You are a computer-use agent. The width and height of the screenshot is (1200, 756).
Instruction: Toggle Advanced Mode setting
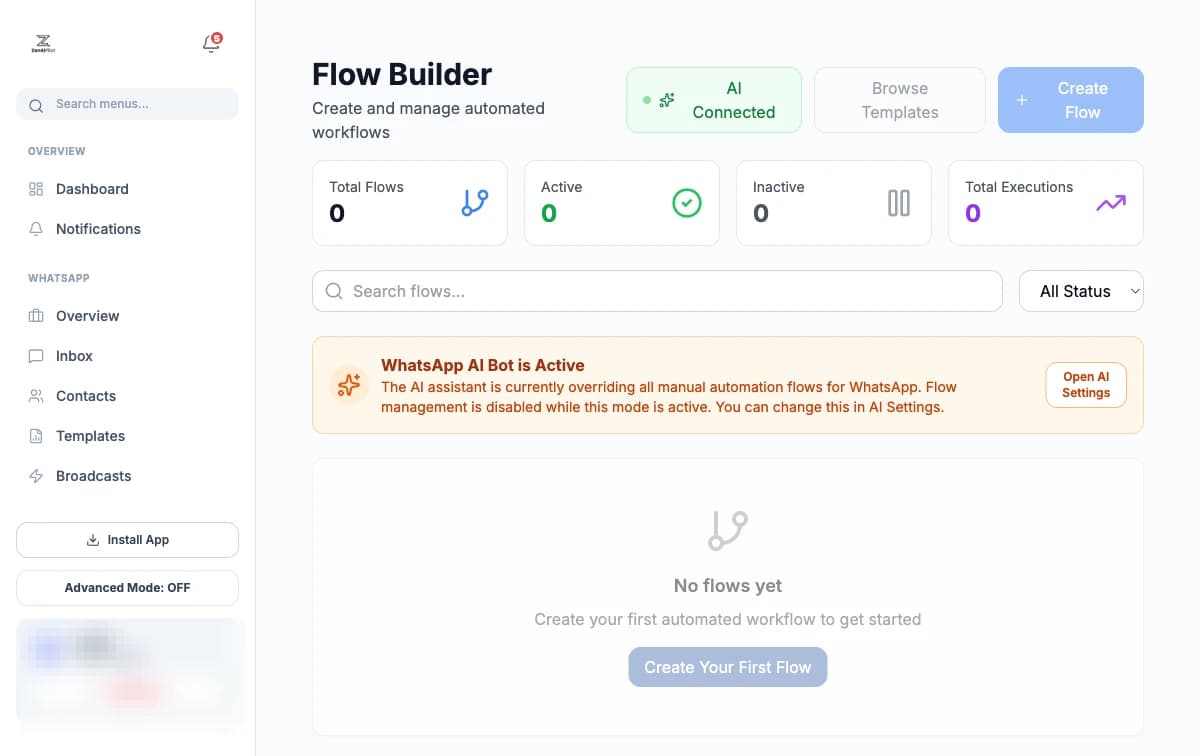tap(127, 588)
